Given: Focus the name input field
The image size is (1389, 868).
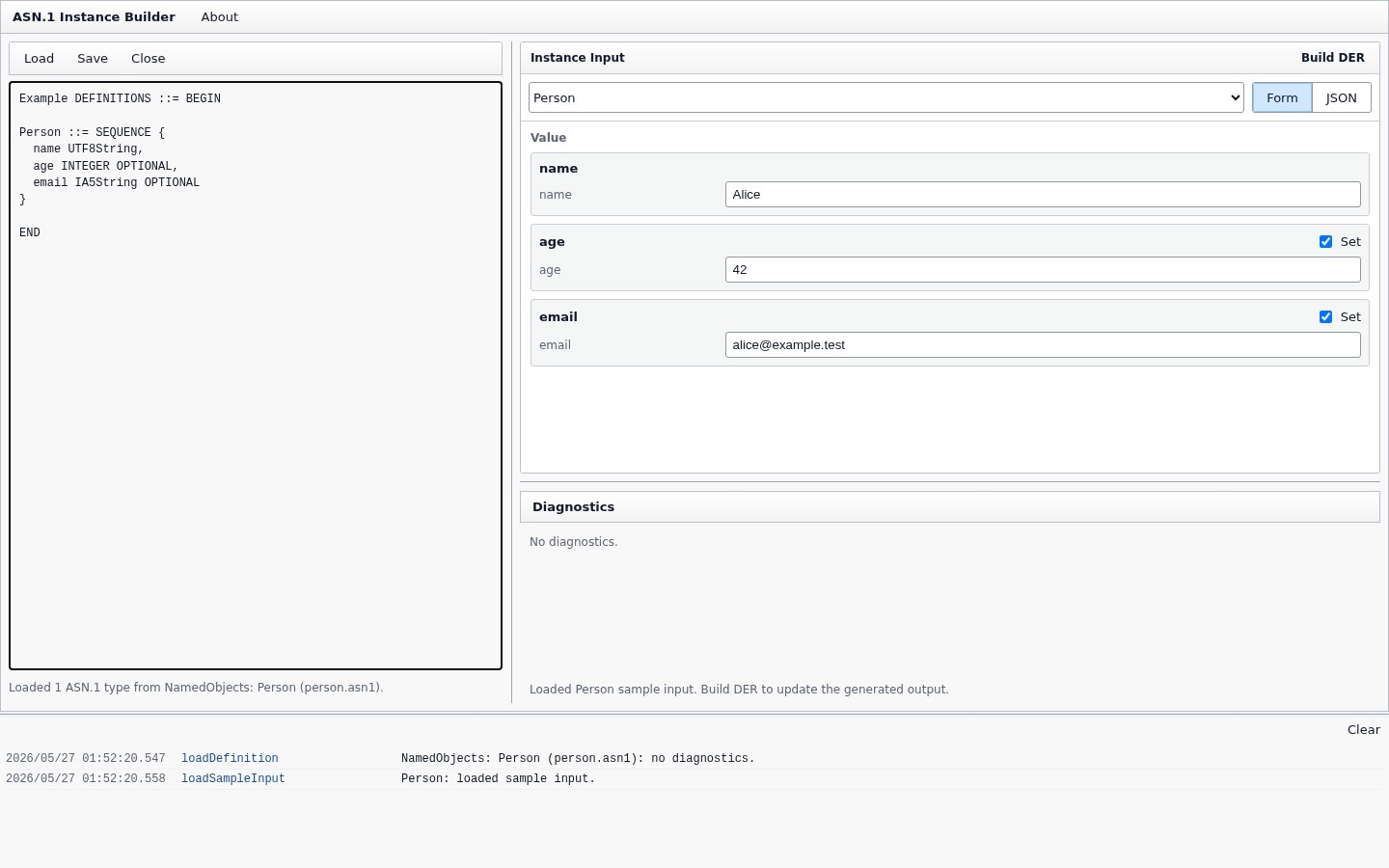Looking at the screenshot, I should pos(1043,195).
